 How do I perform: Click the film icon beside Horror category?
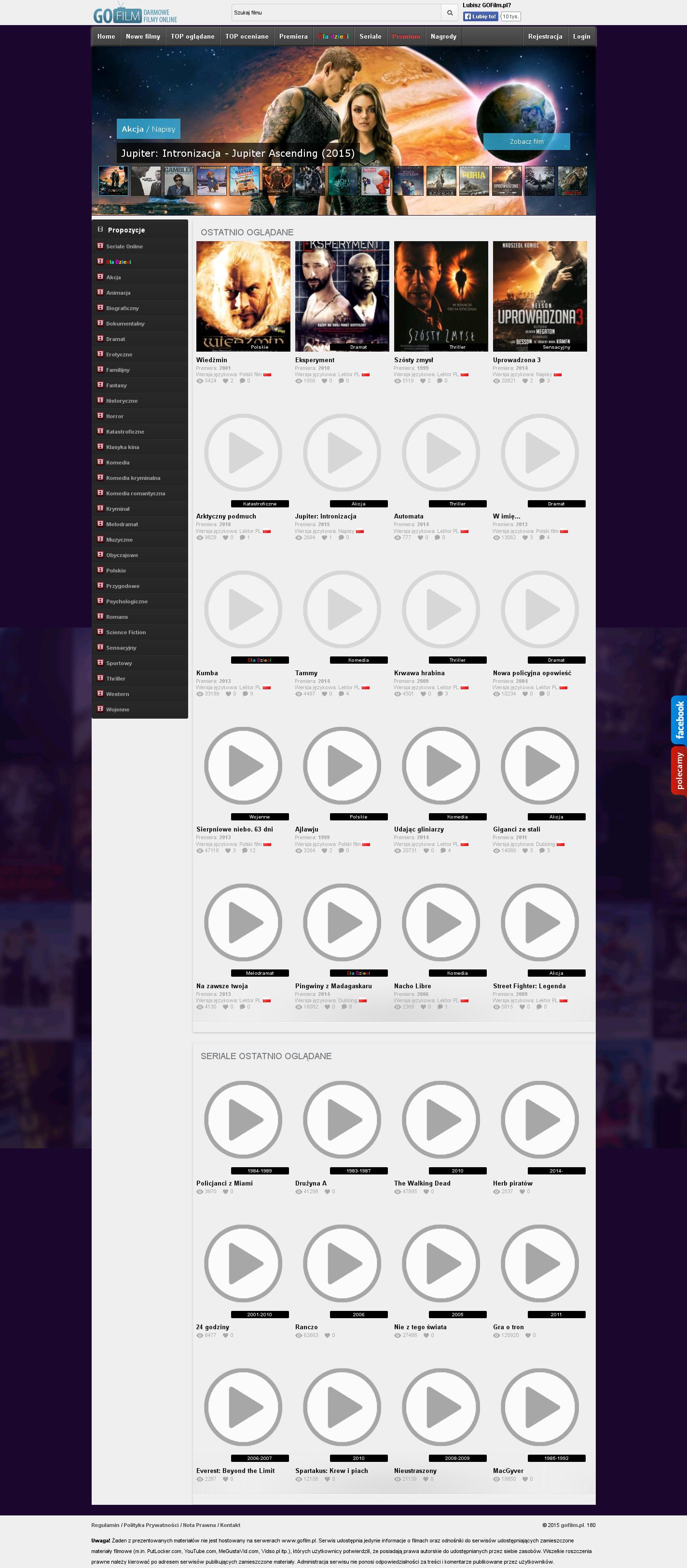click(x=100, y=416)
